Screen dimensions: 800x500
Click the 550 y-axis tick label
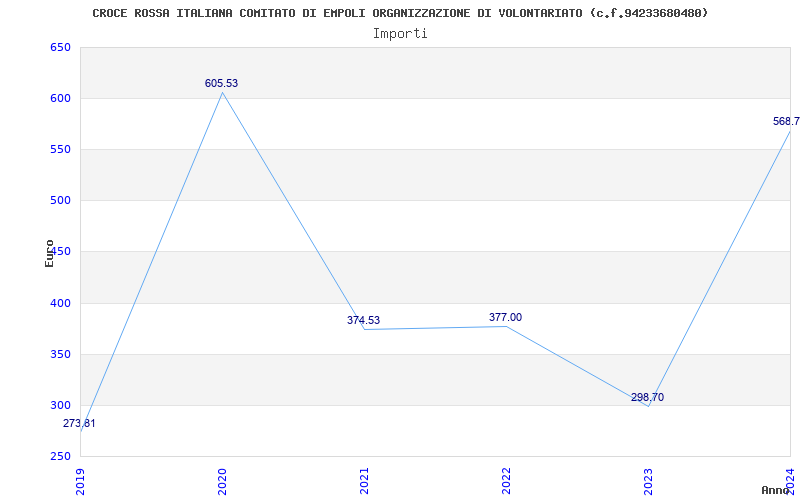60,149
